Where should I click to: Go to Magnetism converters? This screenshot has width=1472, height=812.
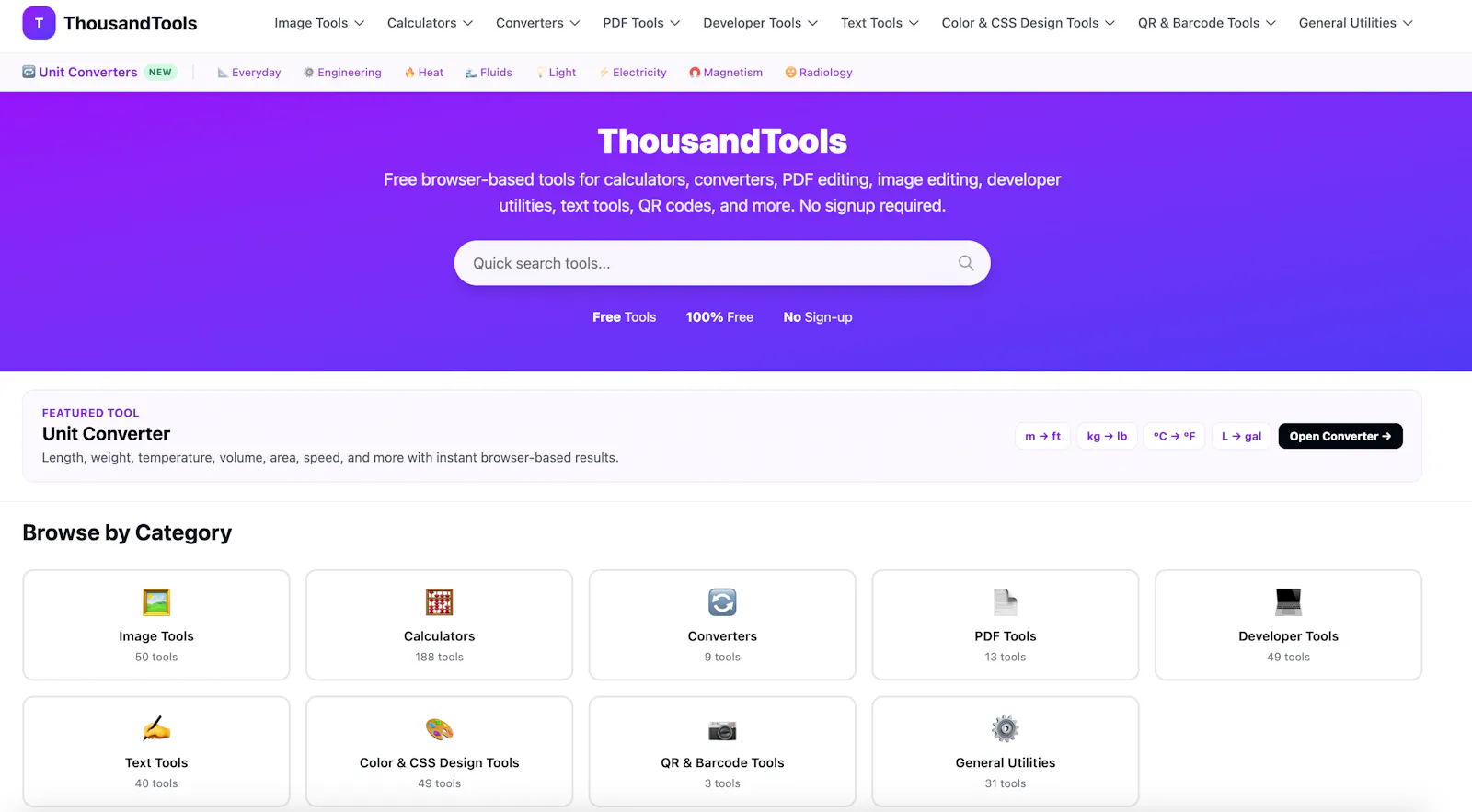tap(726, 73)
